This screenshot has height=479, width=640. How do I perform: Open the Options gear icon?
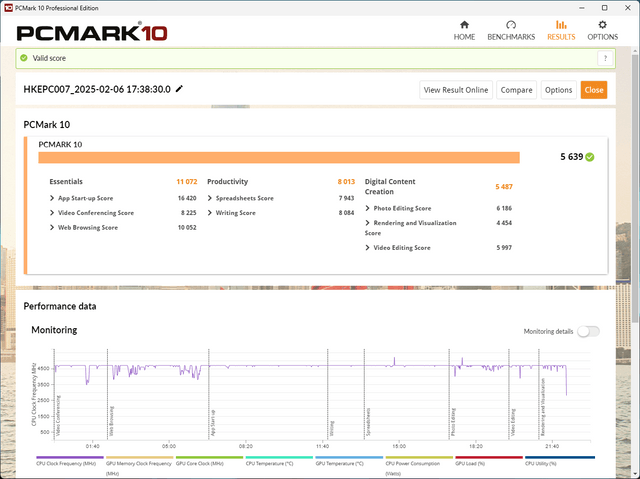(x=602, y=25)
